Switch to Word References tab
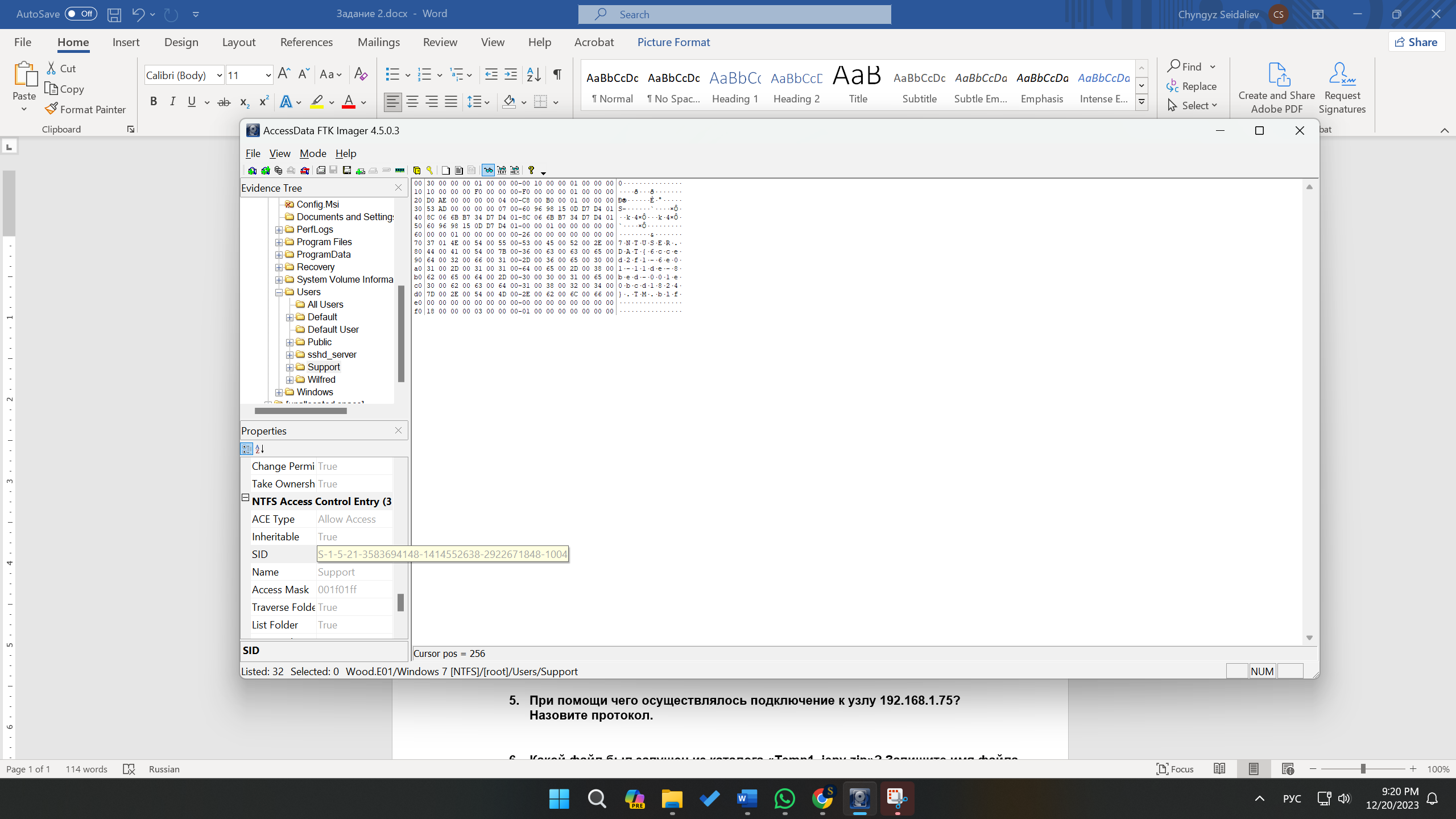The height and width of the screenshot is (819, 1456). point(306,42)
